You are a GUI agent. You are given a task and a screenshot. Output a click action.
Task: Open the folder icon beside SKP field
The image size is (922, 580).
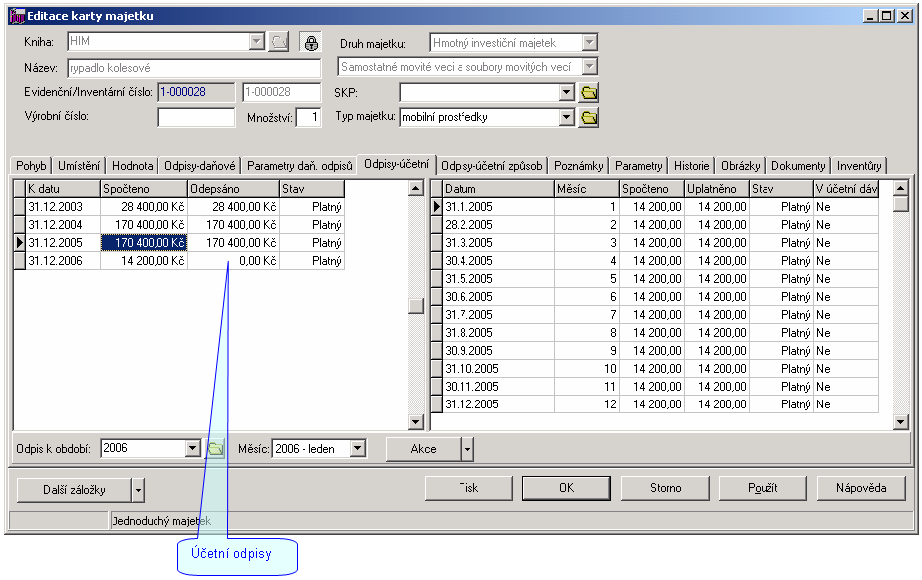click(589, 93)
